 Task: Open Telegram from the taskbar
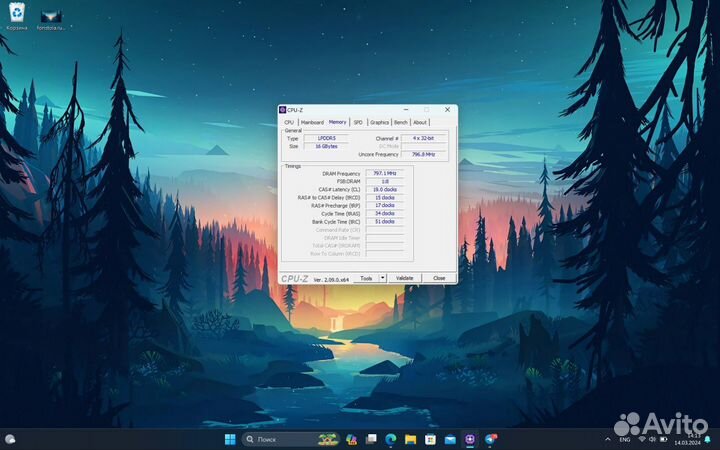coord(490,439)
